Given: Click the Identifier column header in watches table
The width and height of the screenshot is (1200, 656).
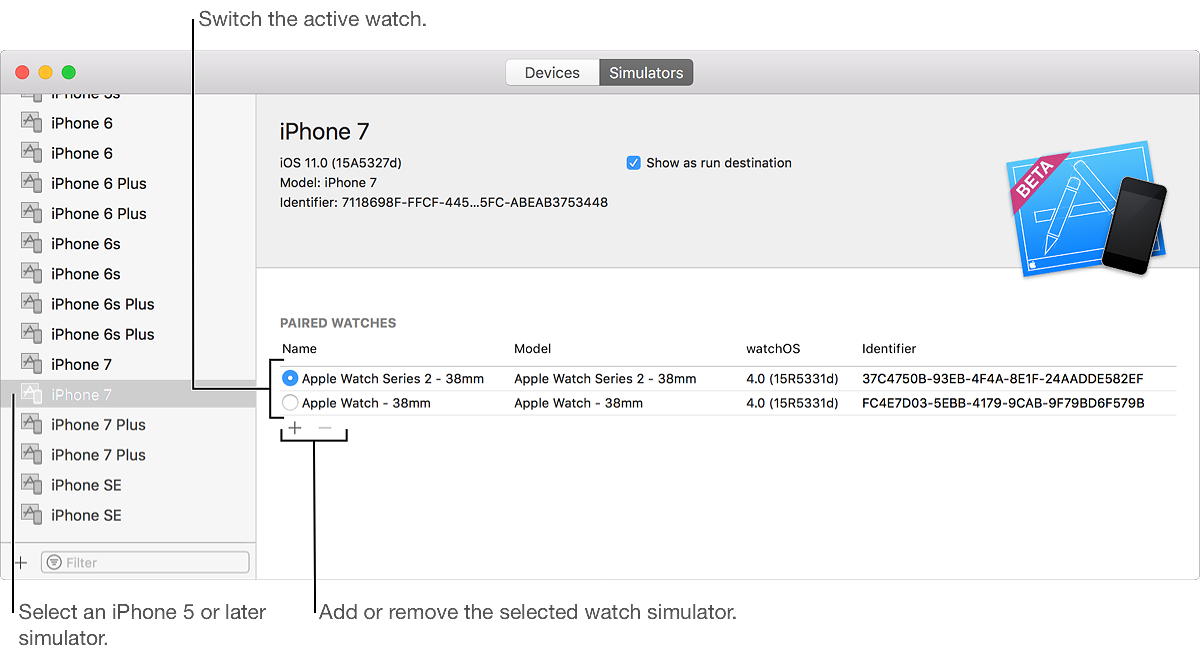Looking at the screenshot, I should coord(889,349).
